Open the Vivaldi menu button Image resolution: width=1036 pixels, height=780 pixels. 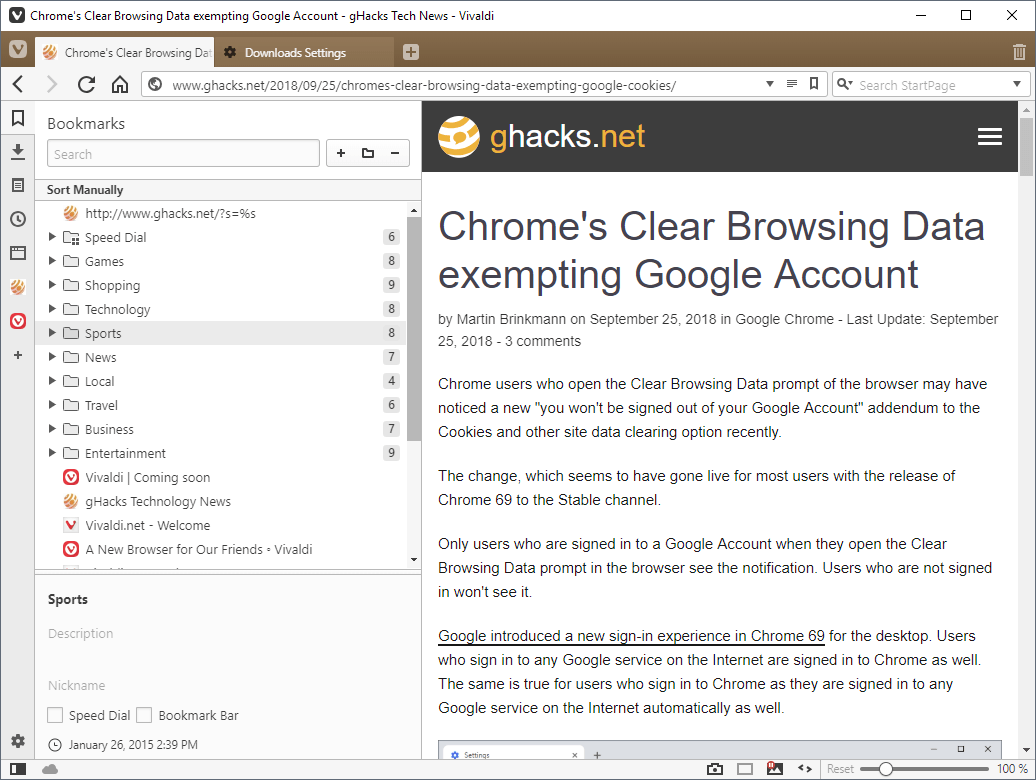[x=18, y=50]
